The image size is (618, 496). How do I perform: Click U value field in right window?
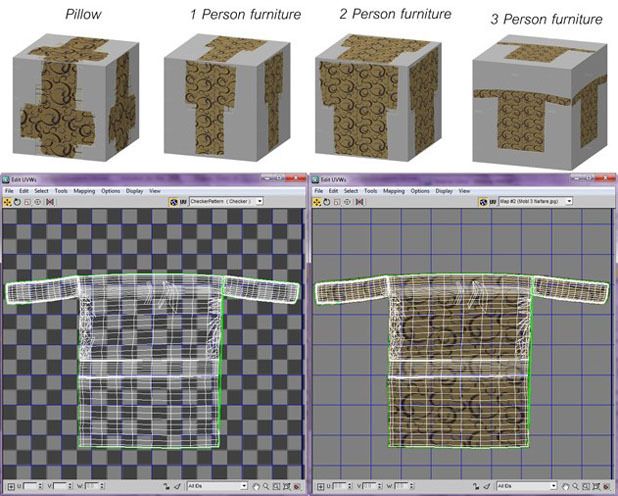339,486
